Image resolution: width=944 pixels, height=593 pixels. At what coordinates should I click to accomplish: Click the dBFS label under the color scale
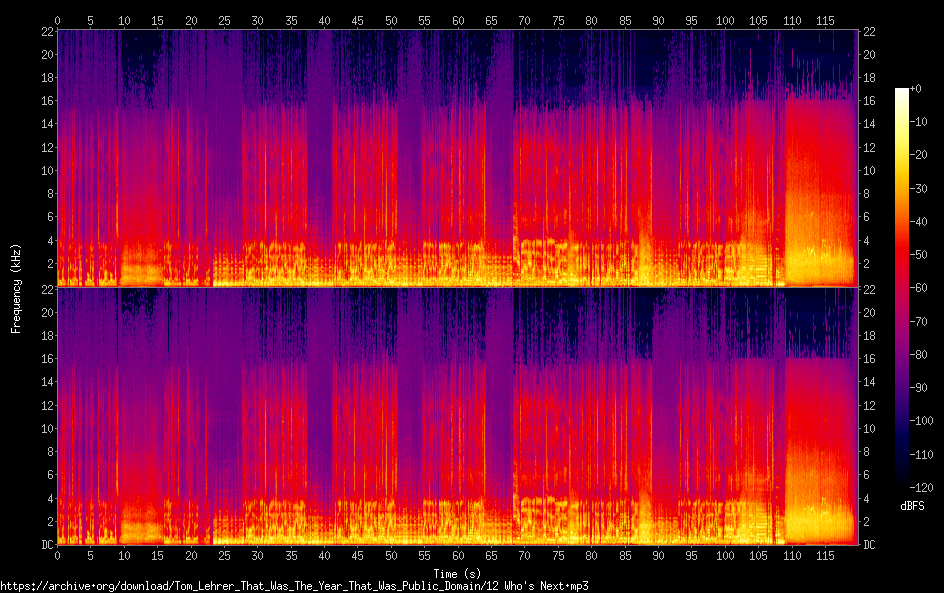click(912, 507)
